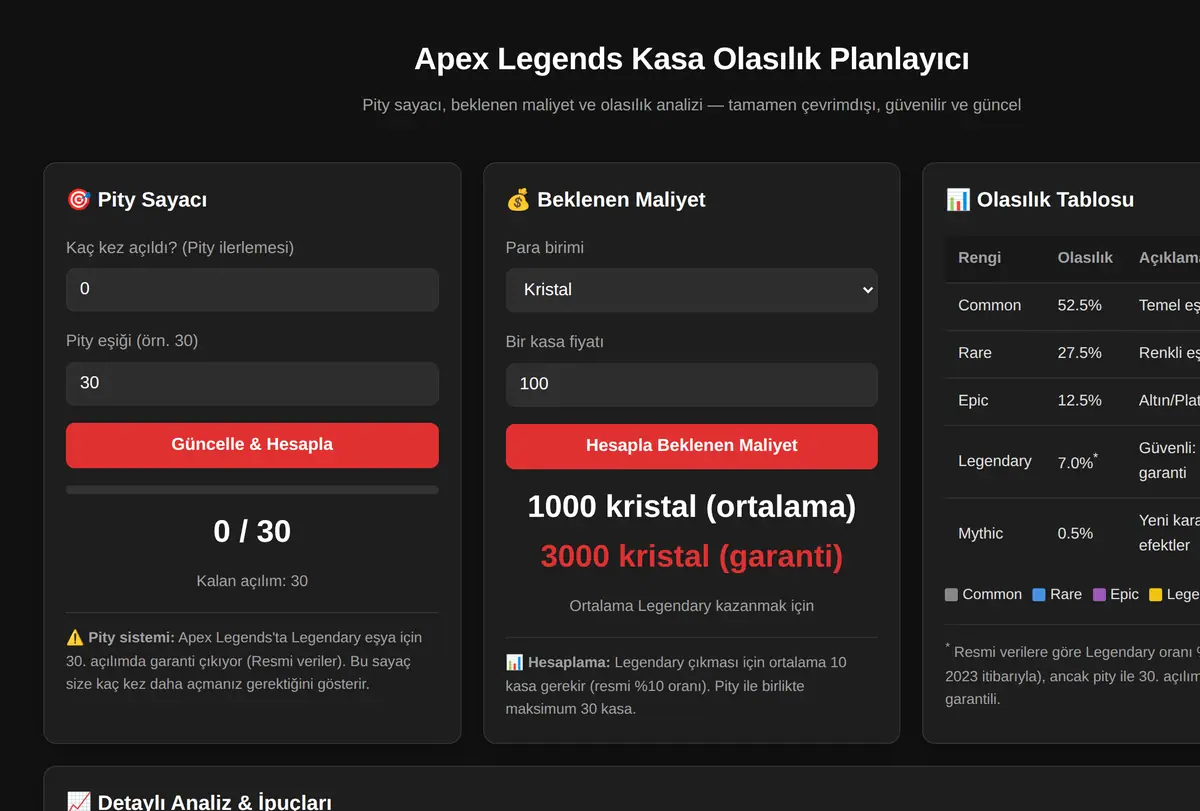
Task: Click the 'Pity Sayacı' card heading
Action: coord(152,200)
